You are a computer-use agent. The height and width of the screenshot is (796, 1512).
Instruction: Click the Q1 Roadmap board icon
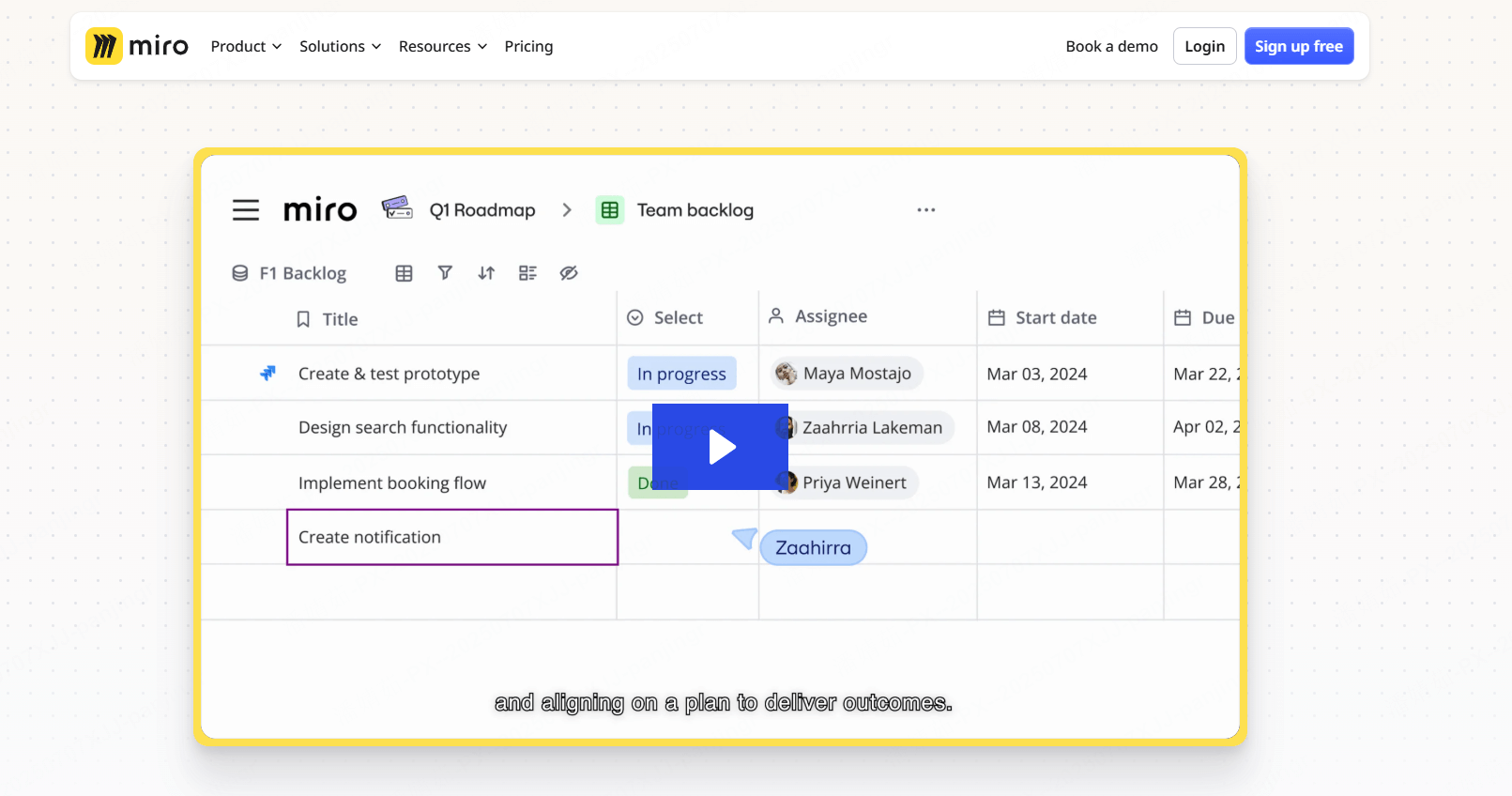pos(397,207)
